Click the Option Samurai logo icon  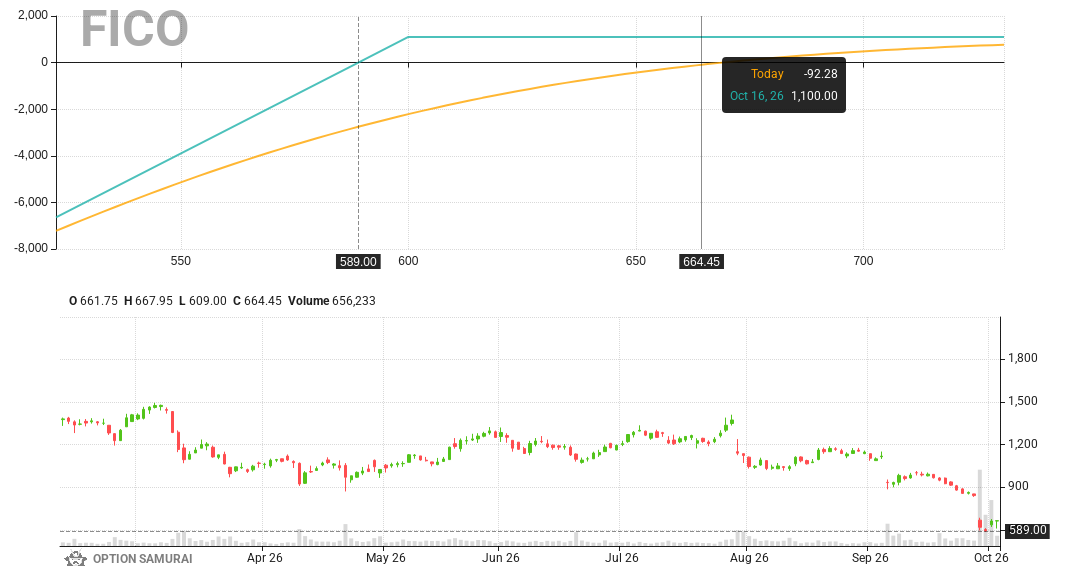tap(75, 558)
